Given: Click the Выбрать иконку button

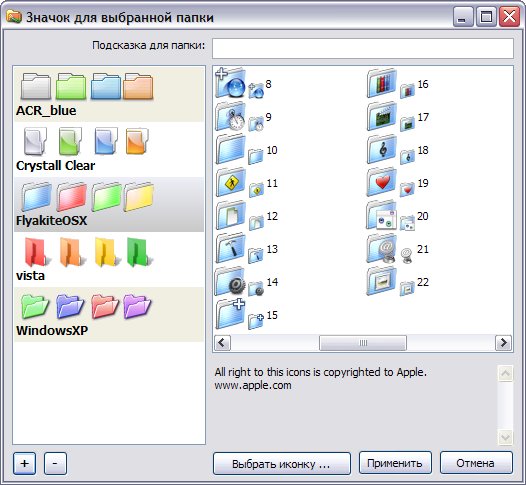Looking at the screenshot, I should [x=282, y=464].
